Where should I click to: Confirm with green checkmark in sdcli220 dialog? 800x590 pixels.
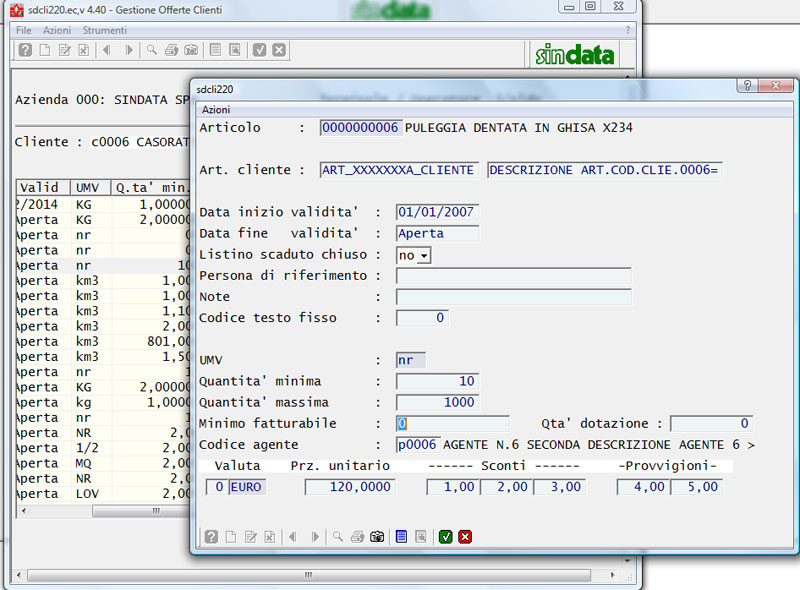click(x=445, y=537)
